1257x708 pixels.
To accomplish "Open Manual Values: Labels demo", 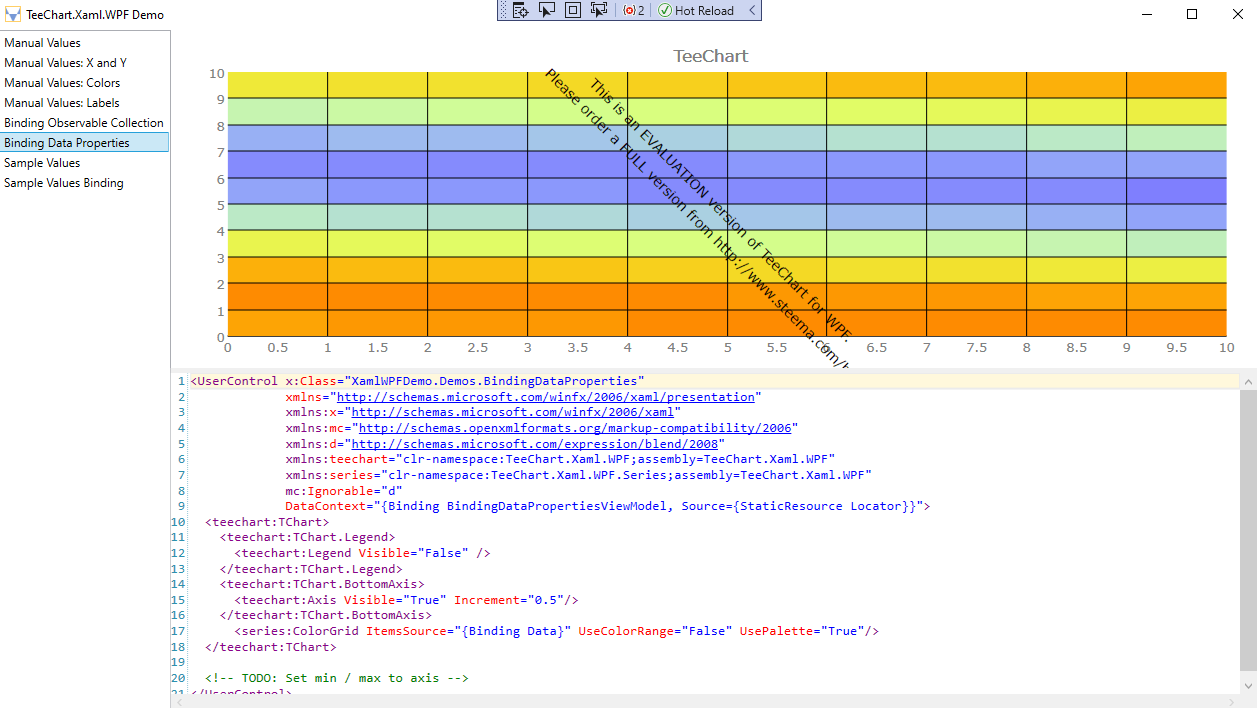I will [85, 103].
